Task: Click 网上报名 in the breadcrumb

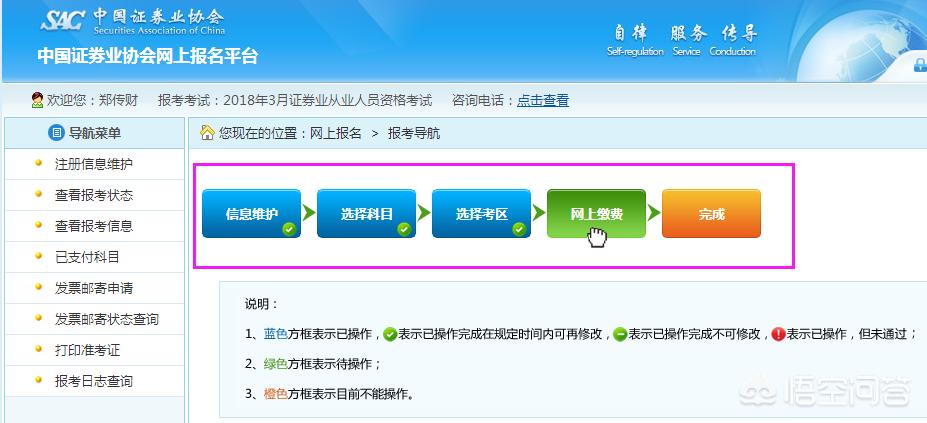Action: pos(335,133)
